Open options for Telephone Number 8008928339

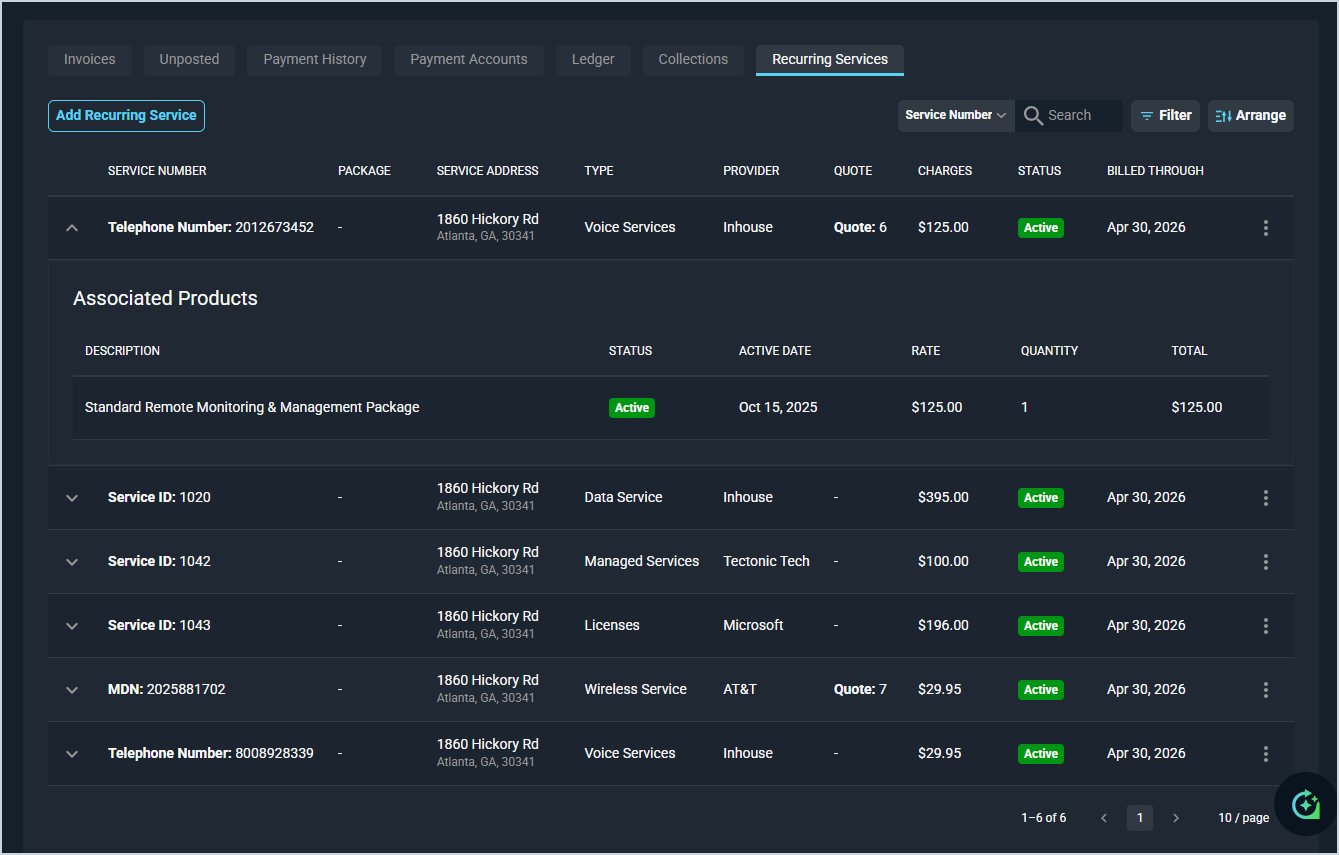coord(1265,754)
